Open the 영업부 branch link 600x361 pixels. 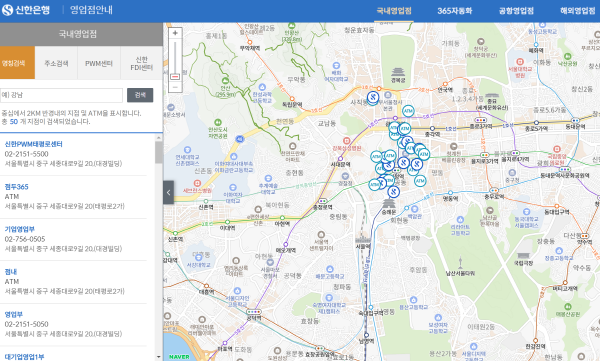click(x=13, y=314)
